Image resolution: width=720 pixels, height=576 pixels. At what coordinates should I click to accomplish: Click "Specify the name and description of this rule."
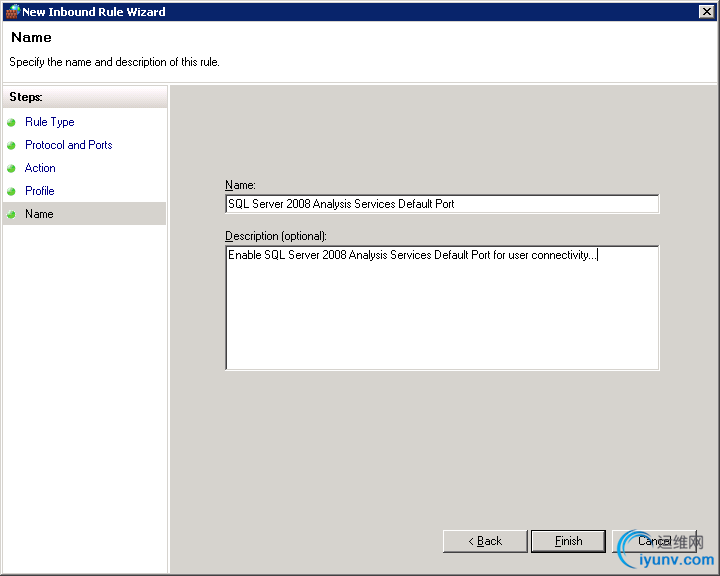coord(114,62)
